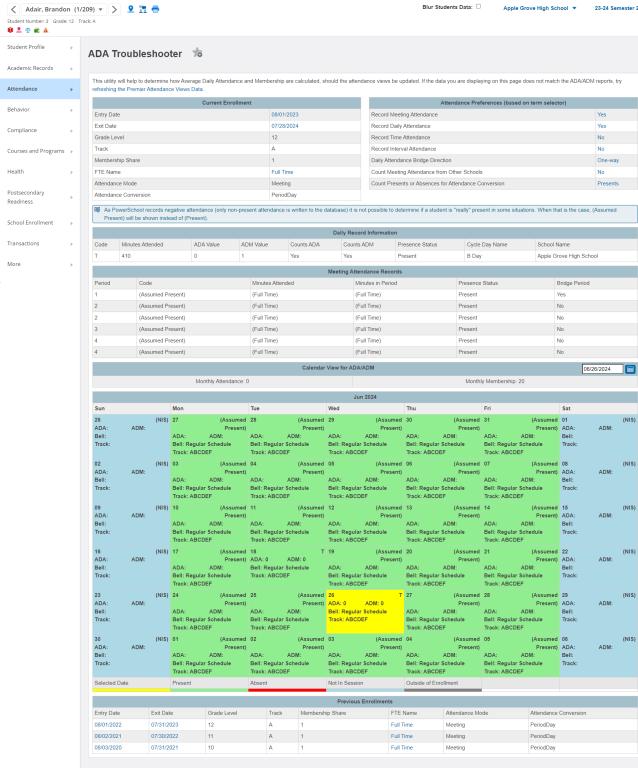
Task: Click the info icon in the PowerSchool note
Action: [x=97, y=210]
